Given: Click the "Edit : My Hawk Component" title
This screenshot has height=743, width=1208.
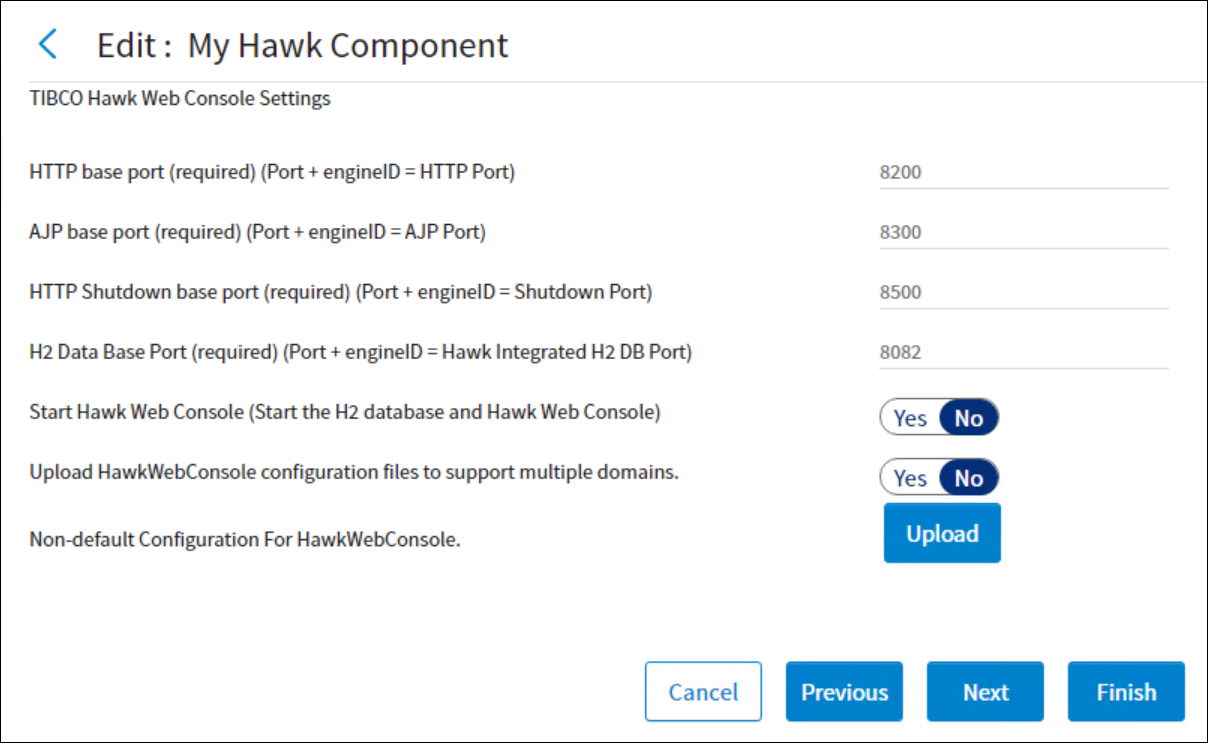Looking at the screenshot, I should (x=302, y=46).
